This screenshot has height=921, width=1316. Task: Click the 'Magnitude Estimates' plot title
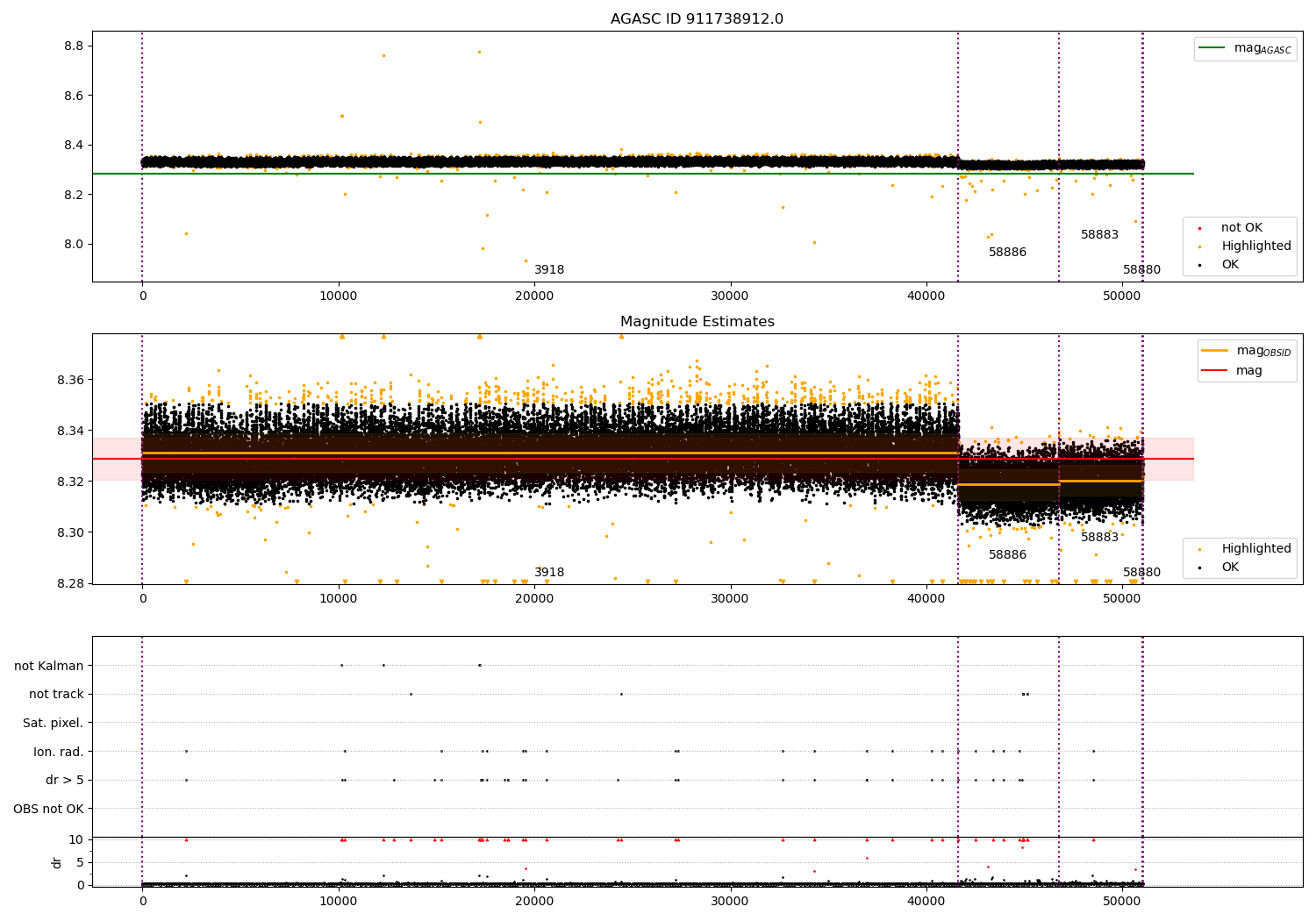(697, 322)
